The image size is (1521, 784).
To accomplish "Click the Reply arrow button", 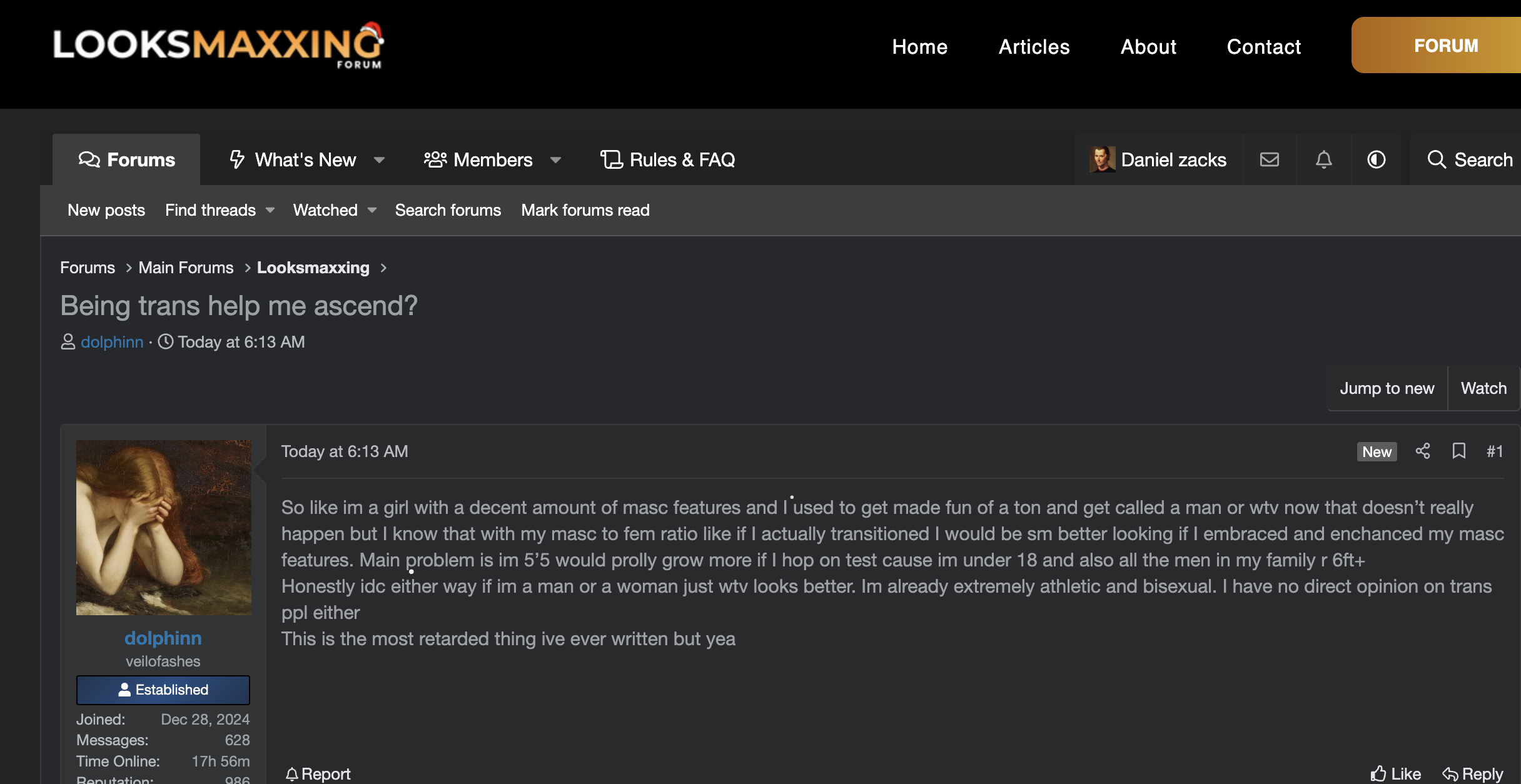I will (1473, 774).
